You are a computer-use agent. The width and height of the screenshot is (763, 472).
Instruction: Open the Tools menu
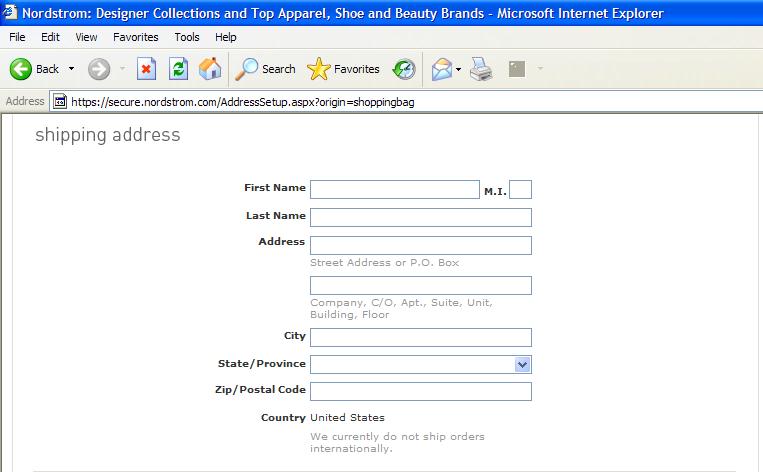pyautogui.click(x=187, y=37)
